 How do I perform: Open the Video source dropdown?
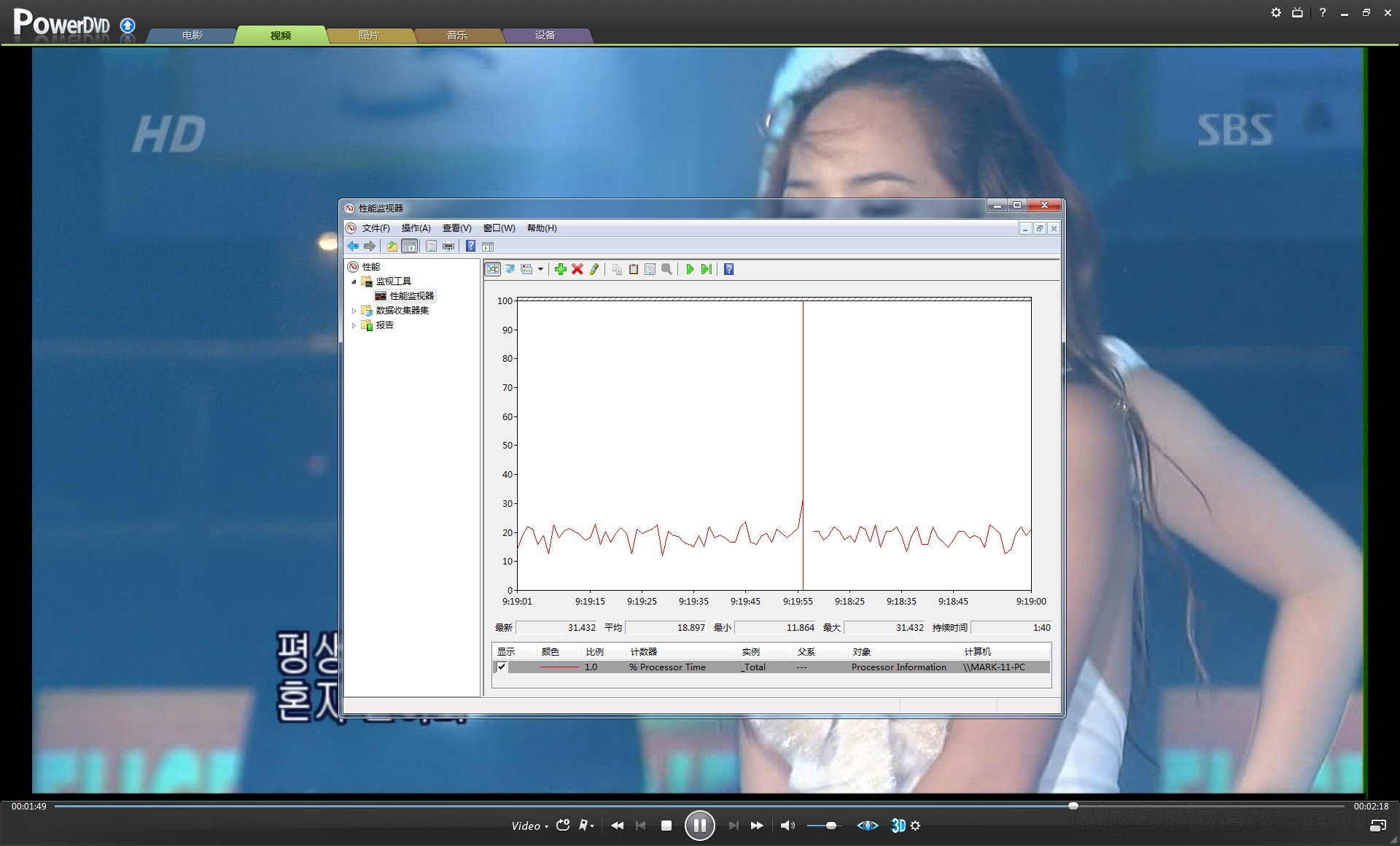point(529,826)
